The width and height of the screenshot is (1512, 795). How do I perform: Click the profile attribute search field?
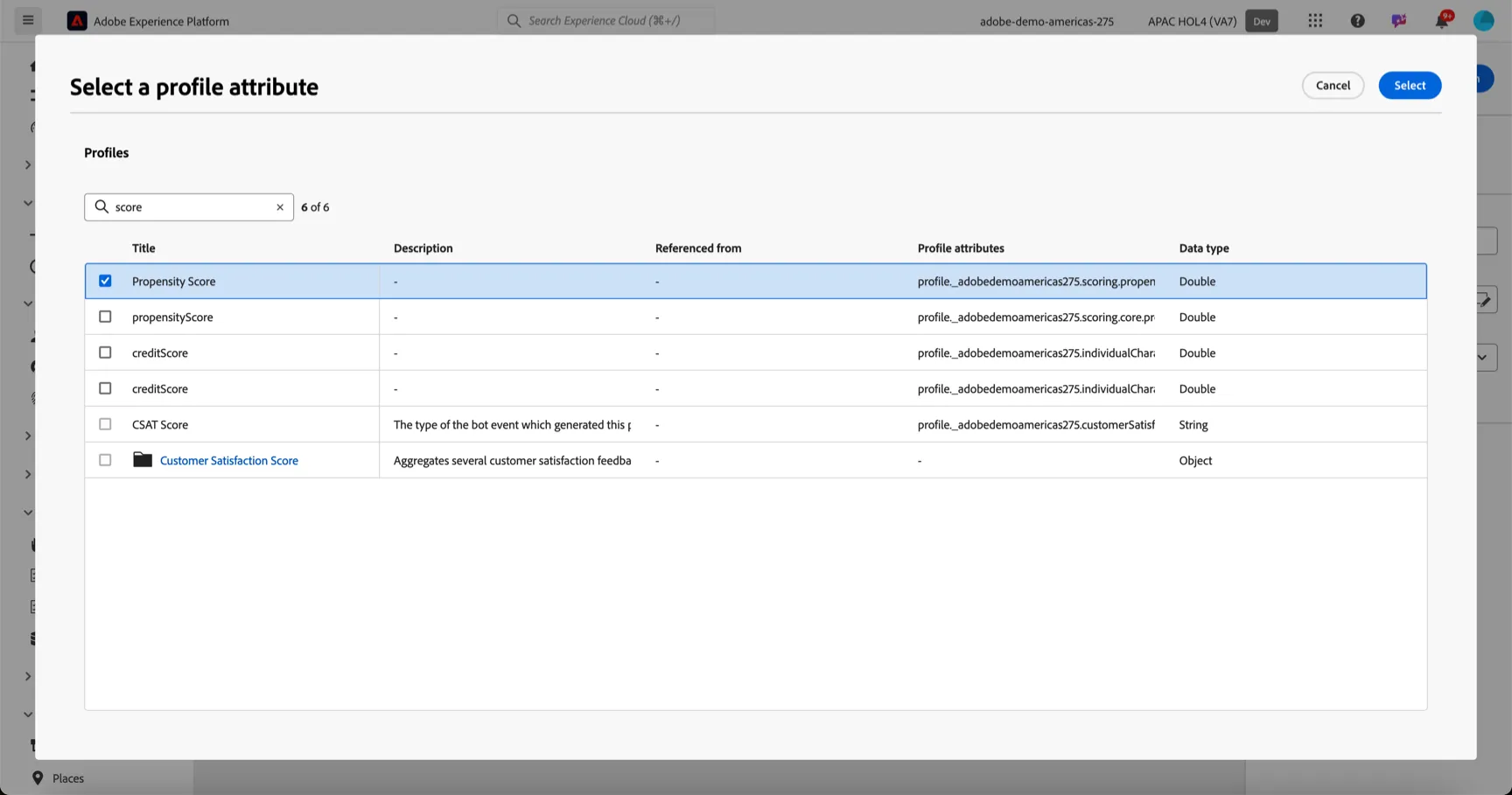coord(189,207)
